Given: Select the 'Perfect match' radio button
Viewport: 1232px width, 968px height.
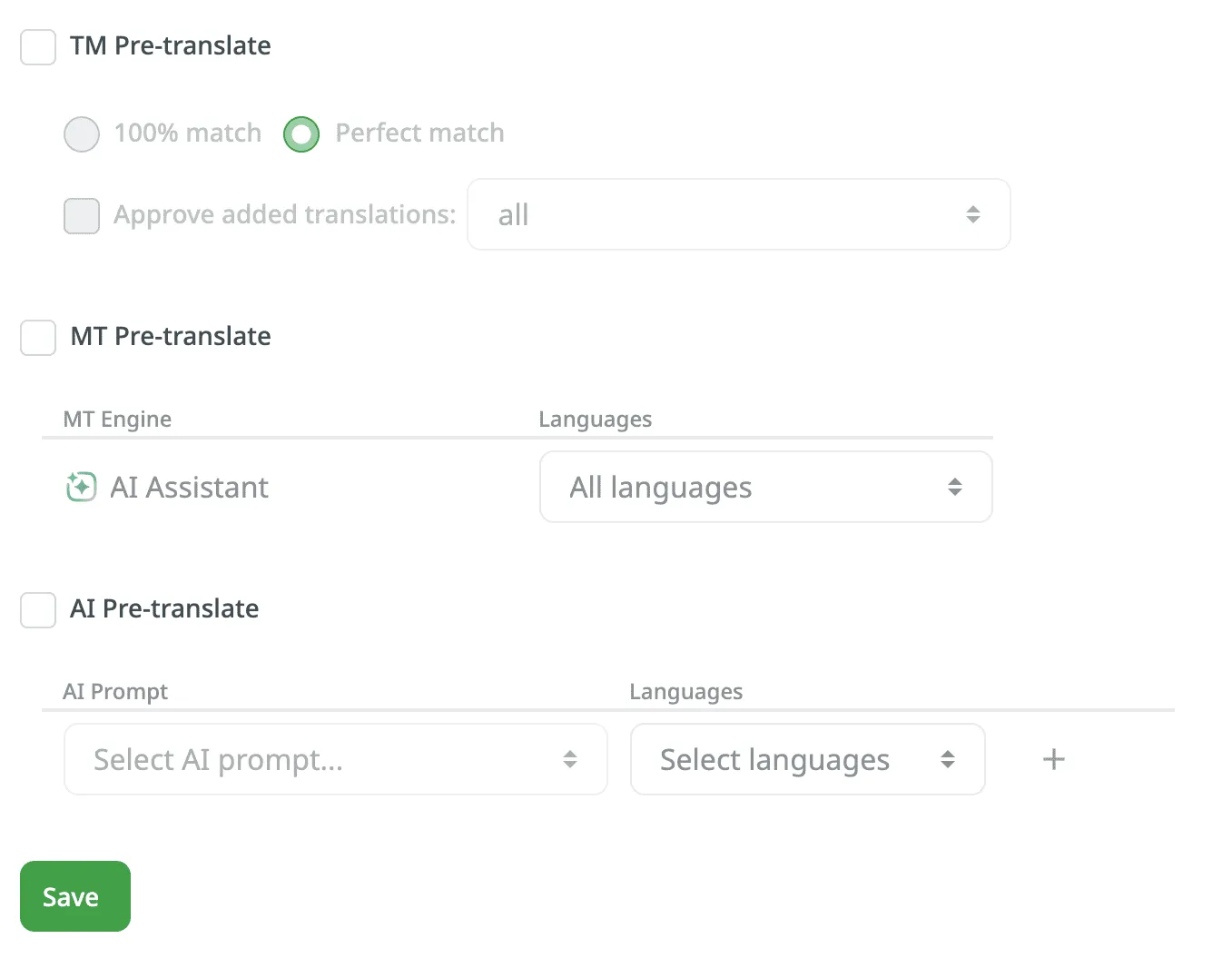Looking at the screenshot, I should click(301, 133).
